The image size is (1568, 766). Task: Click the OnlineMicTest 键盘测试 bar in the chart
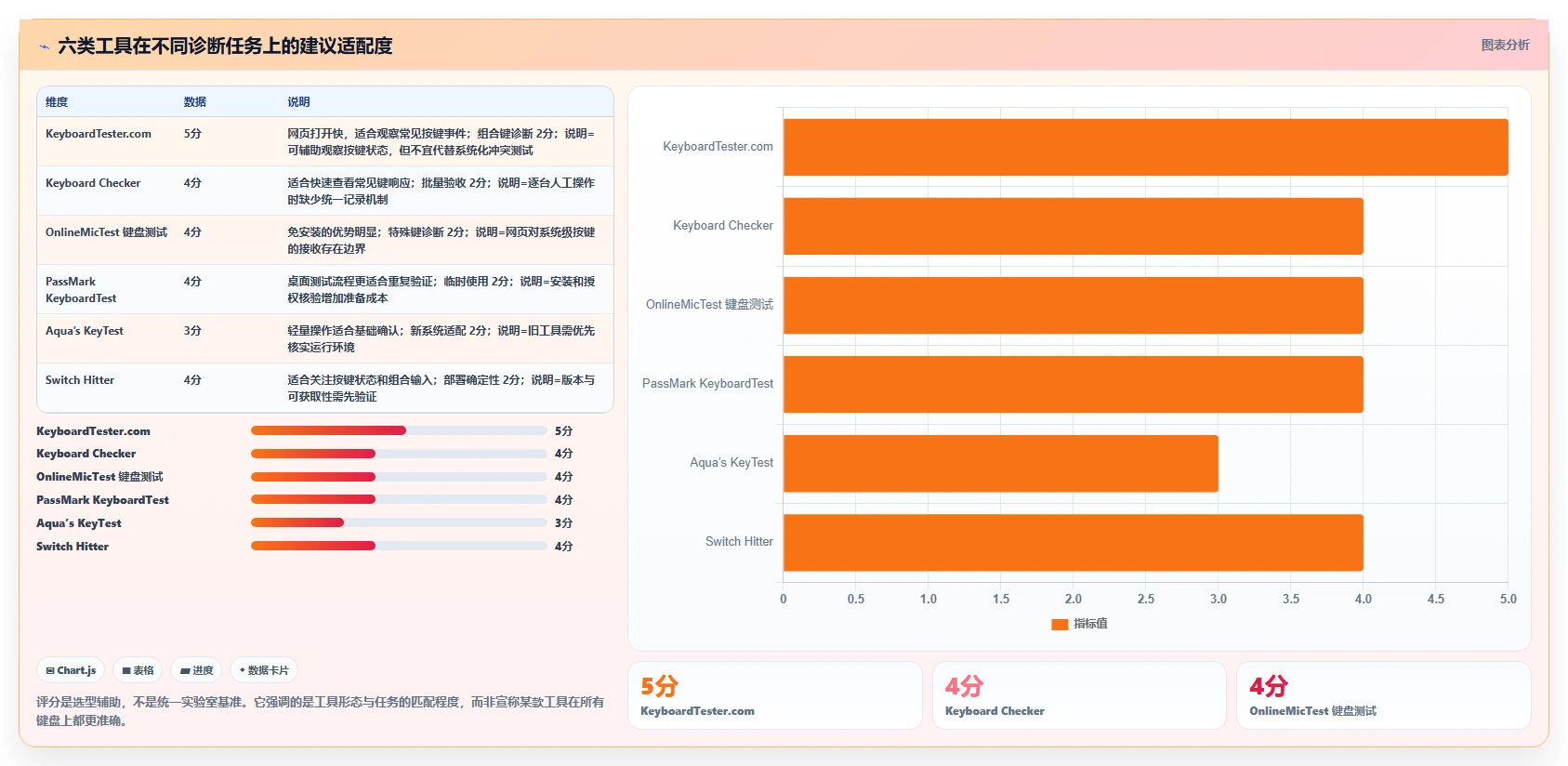pyautogui.click(x=1074, y=305)
